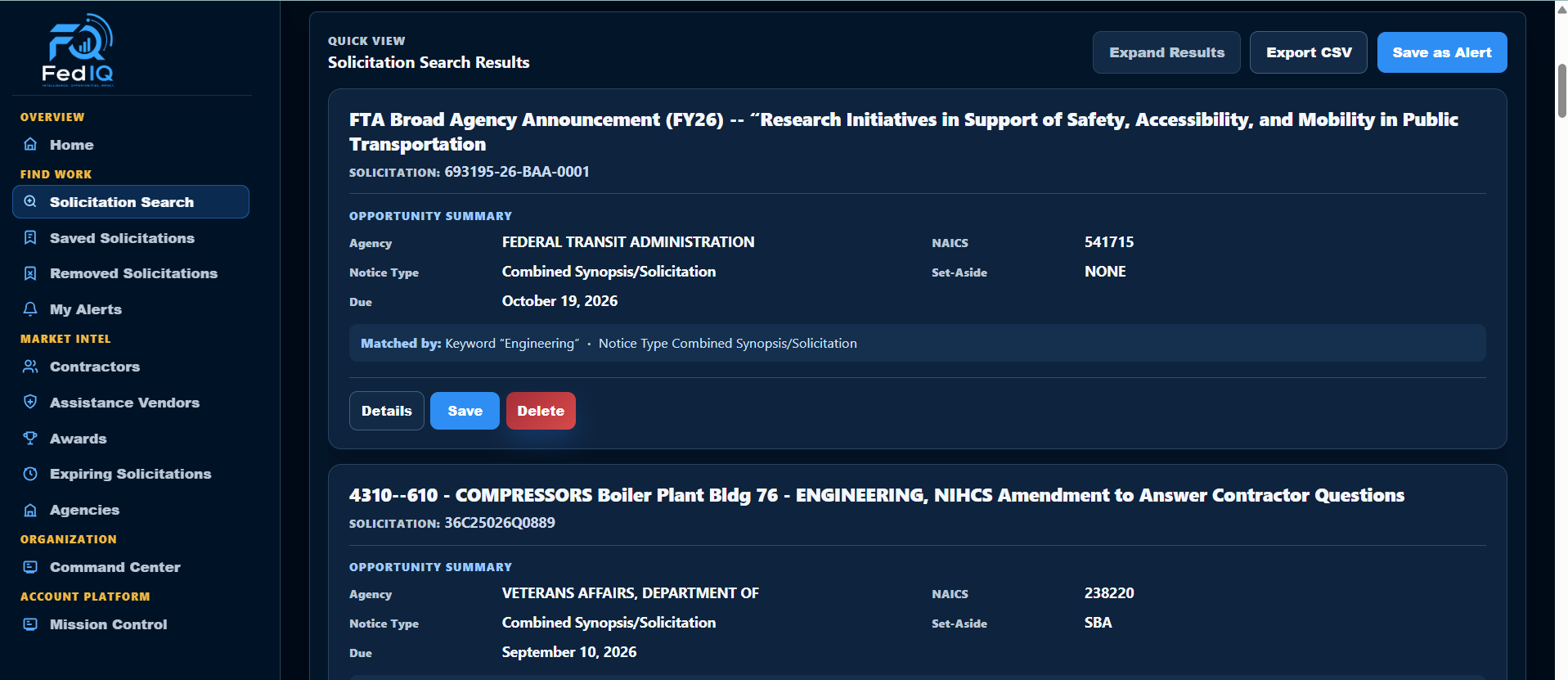The width and height of the screenshot is (1568, 680).
Task: Click the FTA Broad Agency Announcement title
Action: tap(904, 132)
